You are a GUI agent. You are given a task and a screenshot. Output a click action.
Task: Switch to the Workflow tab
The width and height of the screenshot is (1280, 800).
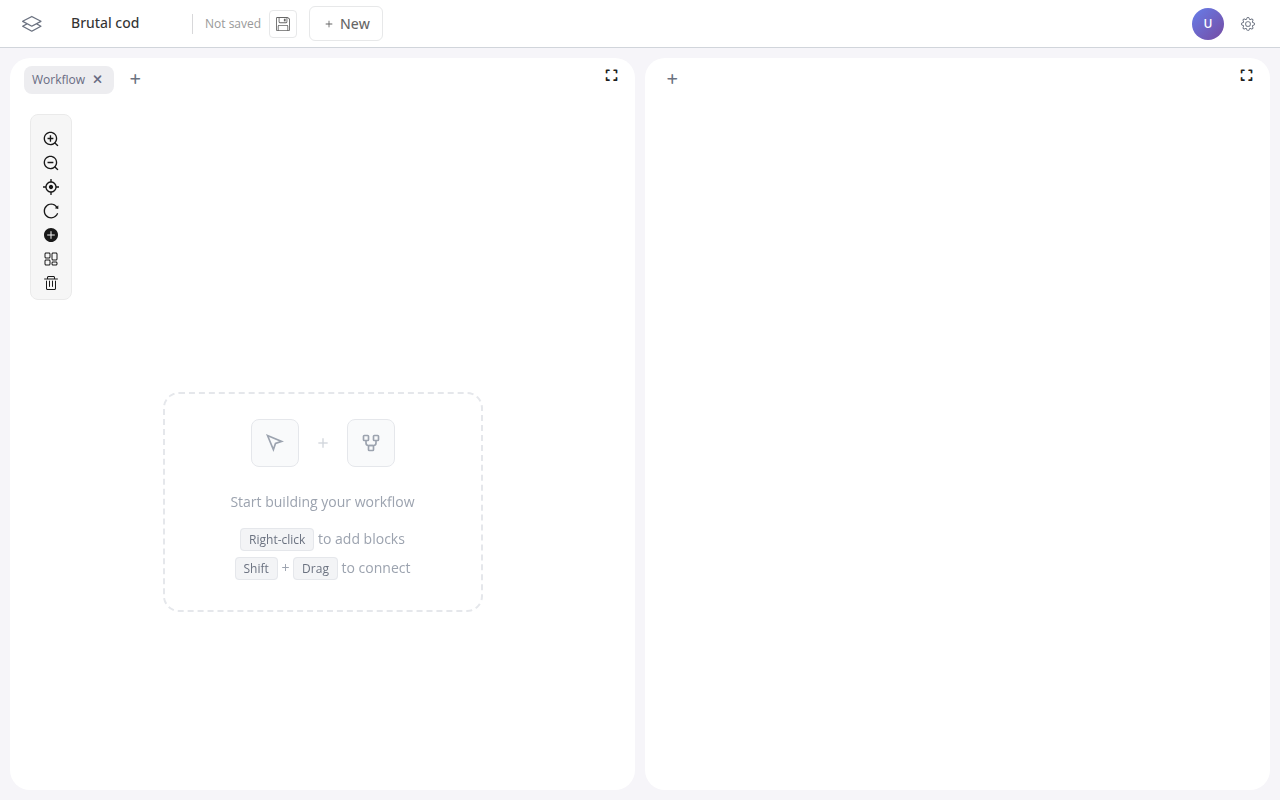(58, 79)
